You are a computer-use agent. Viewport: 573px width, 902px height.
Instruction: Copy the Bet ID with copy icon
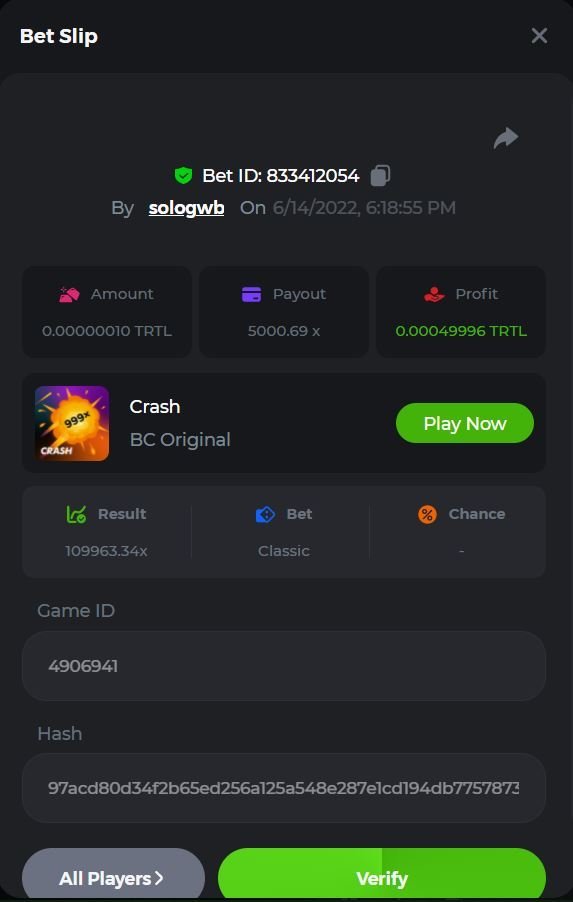380,175
